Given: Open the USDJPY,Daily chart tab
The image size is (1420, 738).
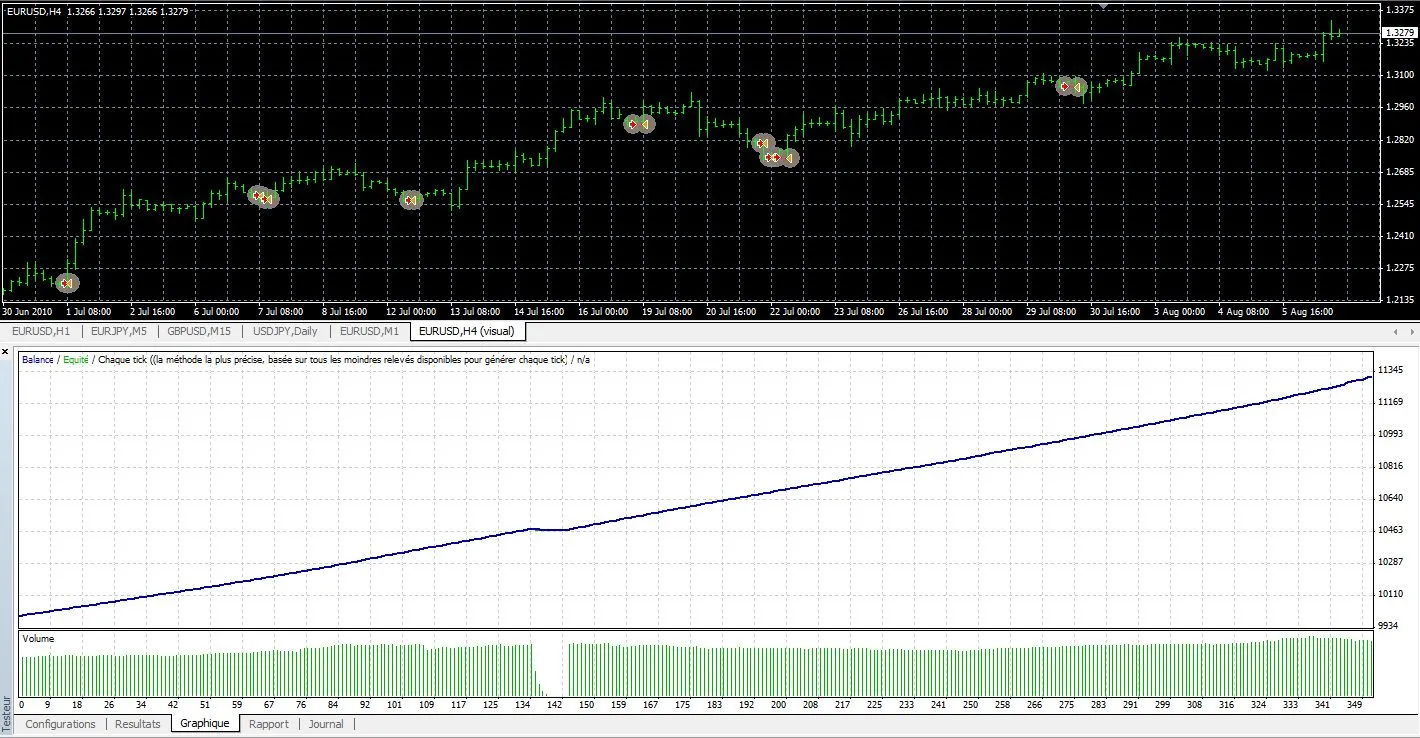Looking at the screenshot, I should [x=284, y=331].
